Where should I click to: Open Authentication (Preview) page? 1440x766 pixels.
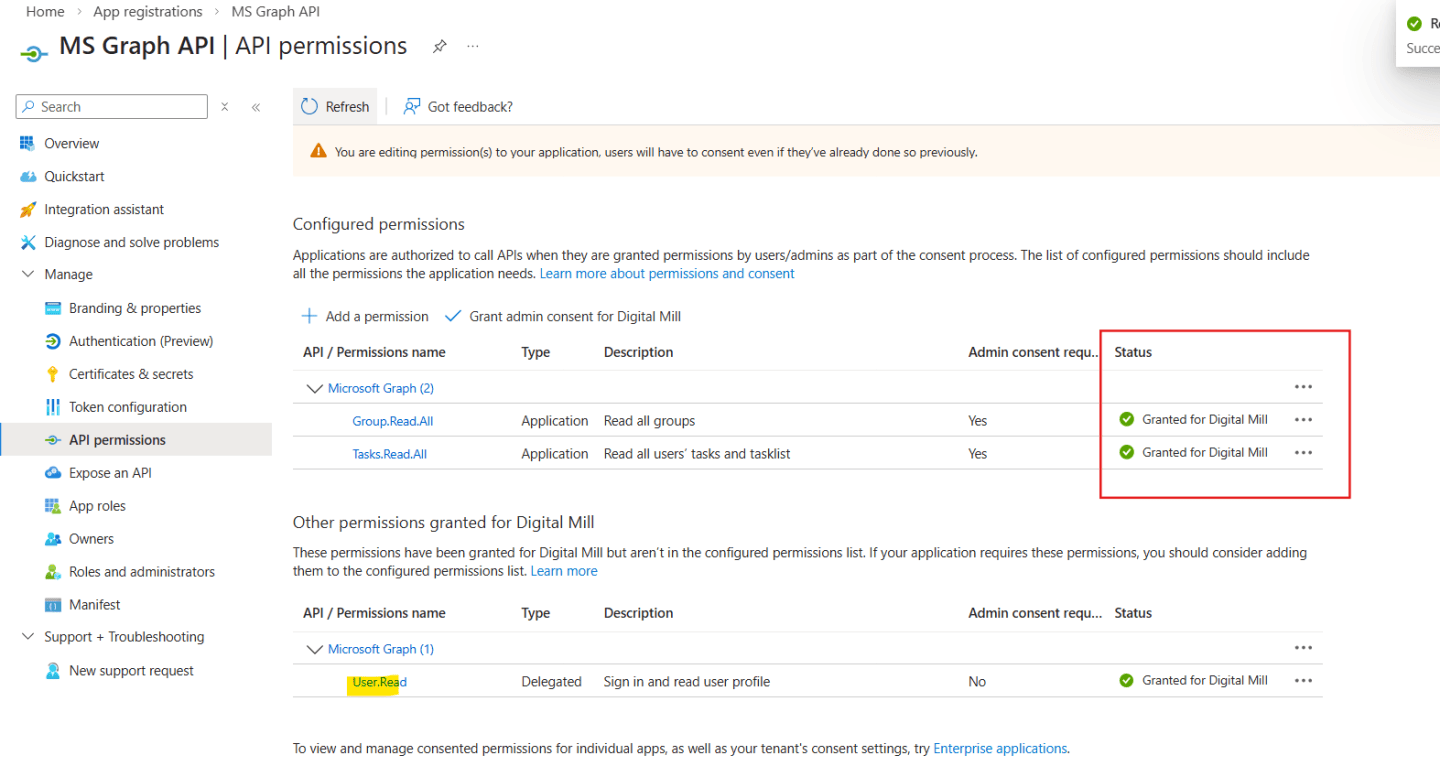[141, 341]
